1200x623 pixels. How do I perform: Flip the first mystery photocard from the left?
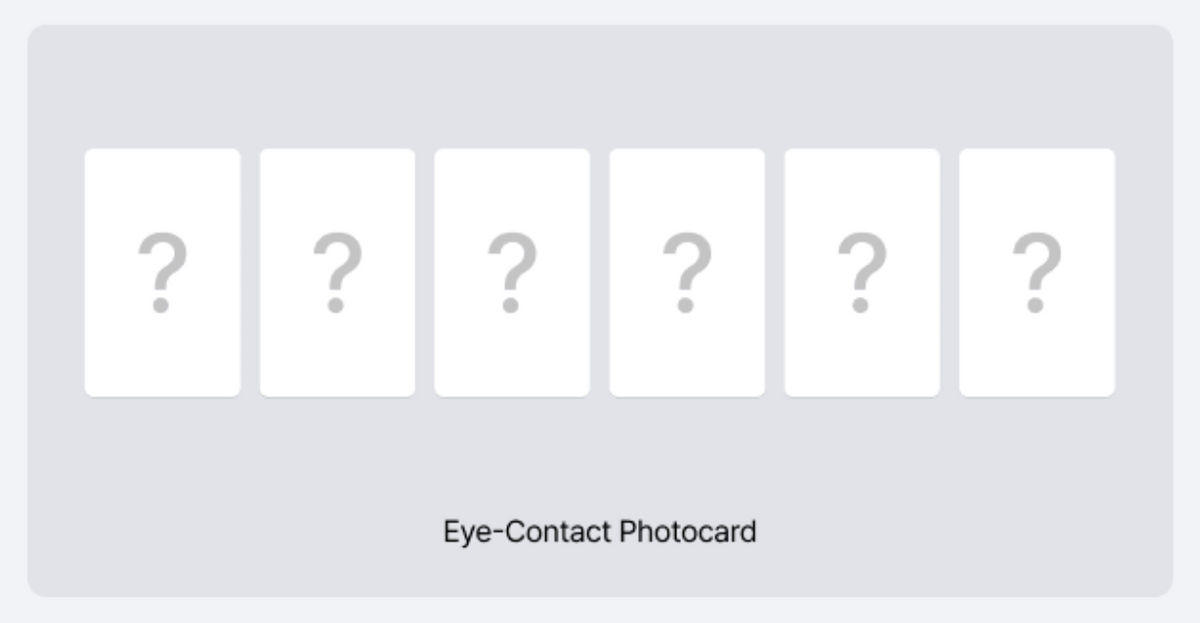[x=162, y=272]
